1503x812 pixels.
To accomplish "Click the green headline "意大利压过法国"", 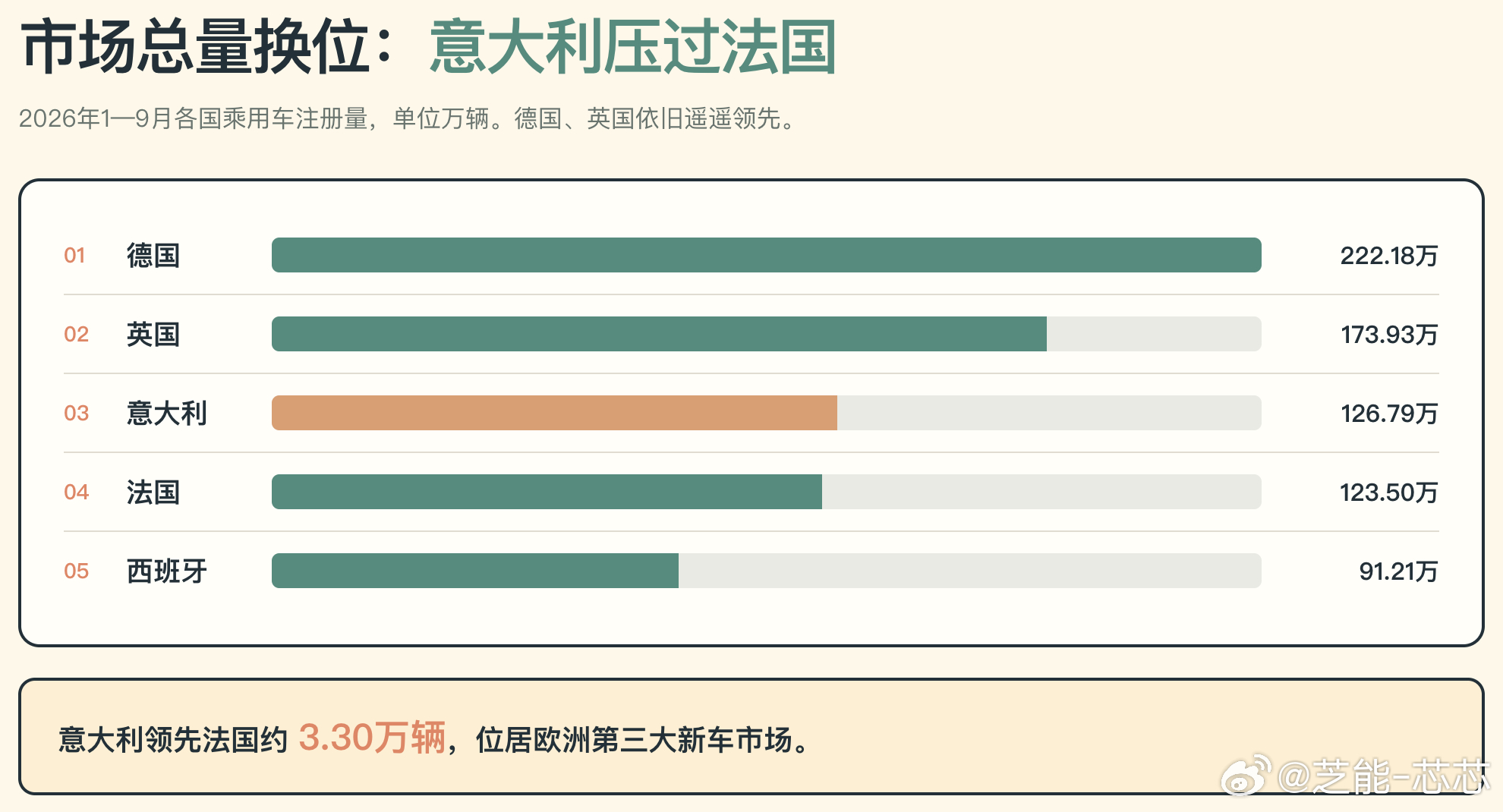I will [633, 47].
